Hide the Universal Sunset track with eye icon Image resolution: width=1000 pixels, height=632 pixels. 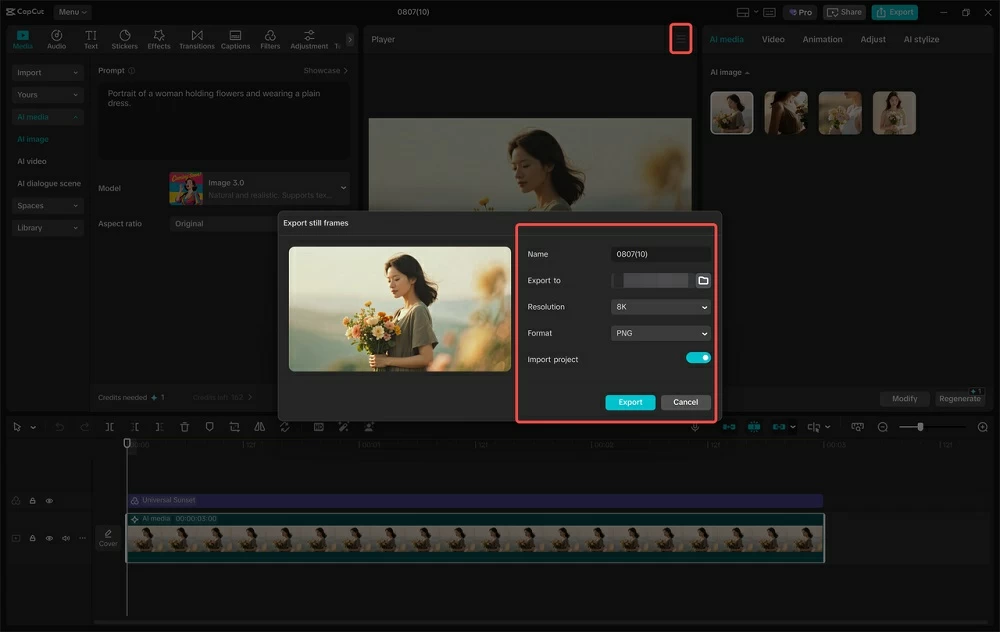pyautogui.click(x=49, y=501)
